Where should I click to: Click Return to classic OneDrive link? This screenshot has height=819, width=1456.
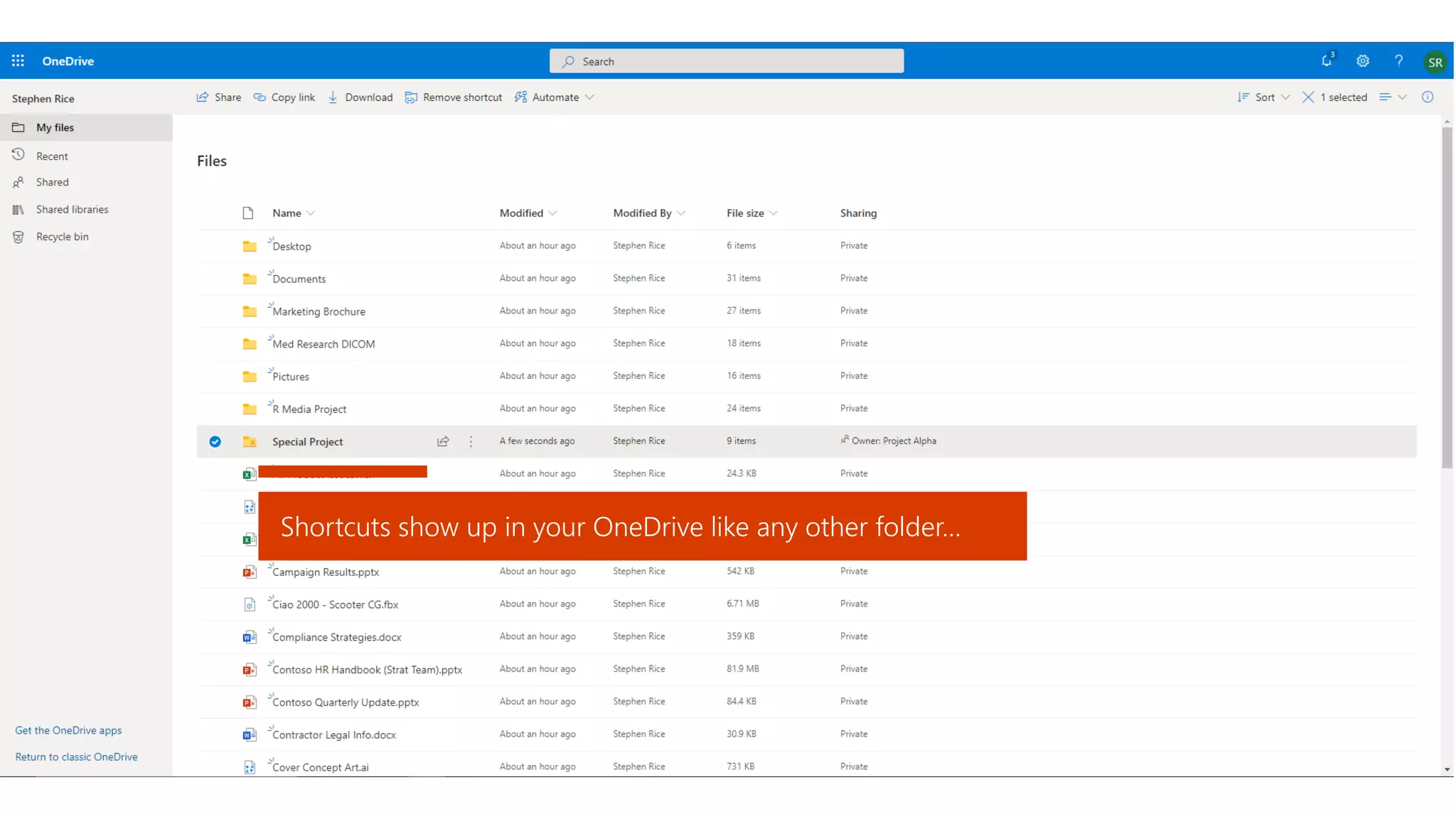click(x=76, y=756)
